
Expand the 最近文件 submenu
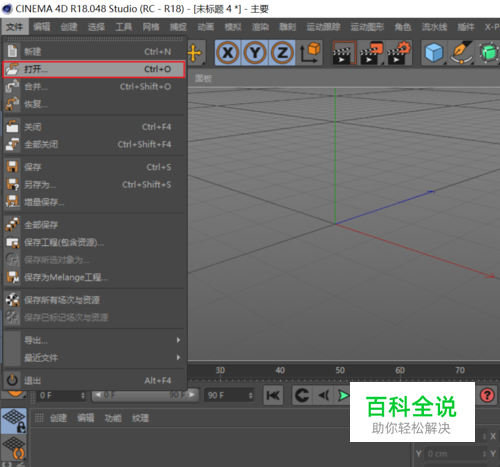[x=94, y=358]
